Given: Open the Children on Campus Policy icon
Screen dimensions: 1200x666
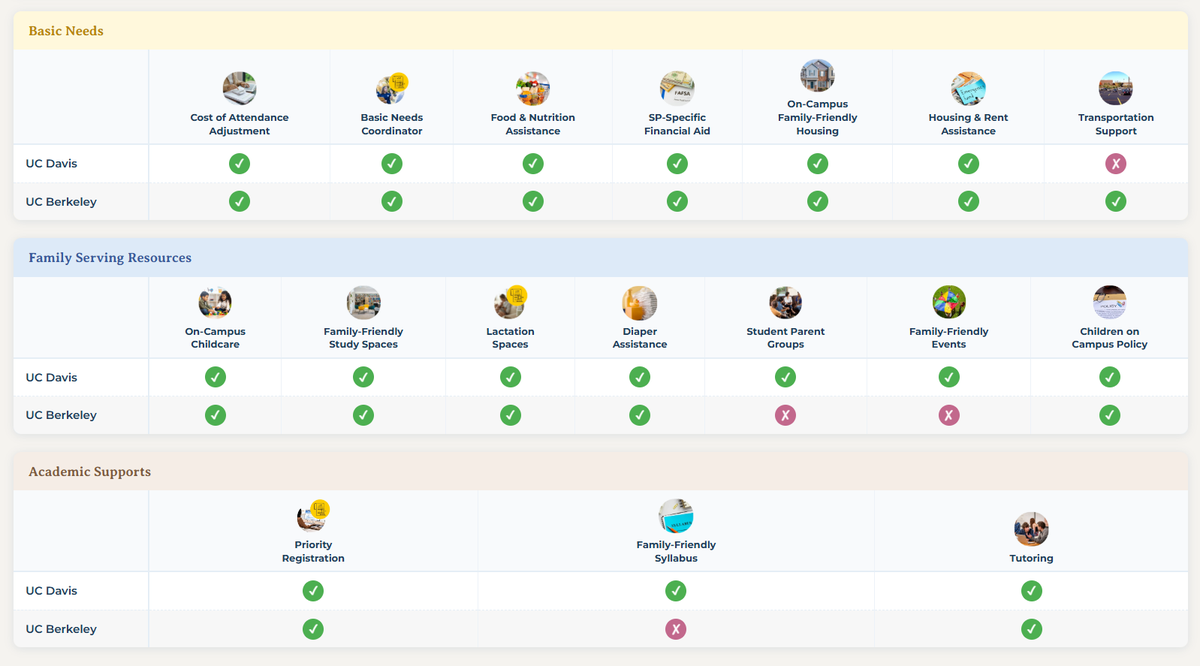Looking at the screenshot, I should [1110, 303].
